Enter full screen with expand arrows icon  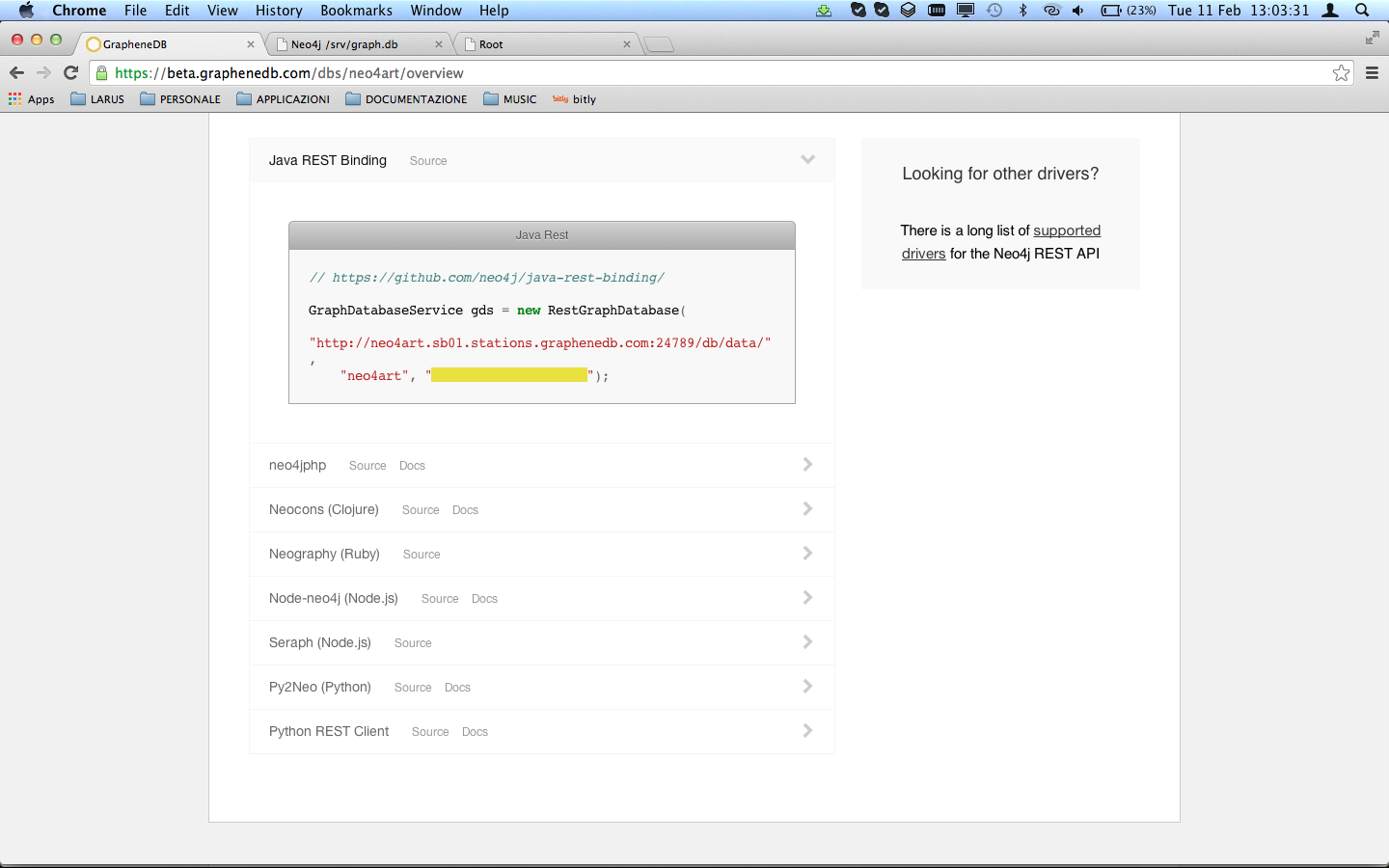1373,38
